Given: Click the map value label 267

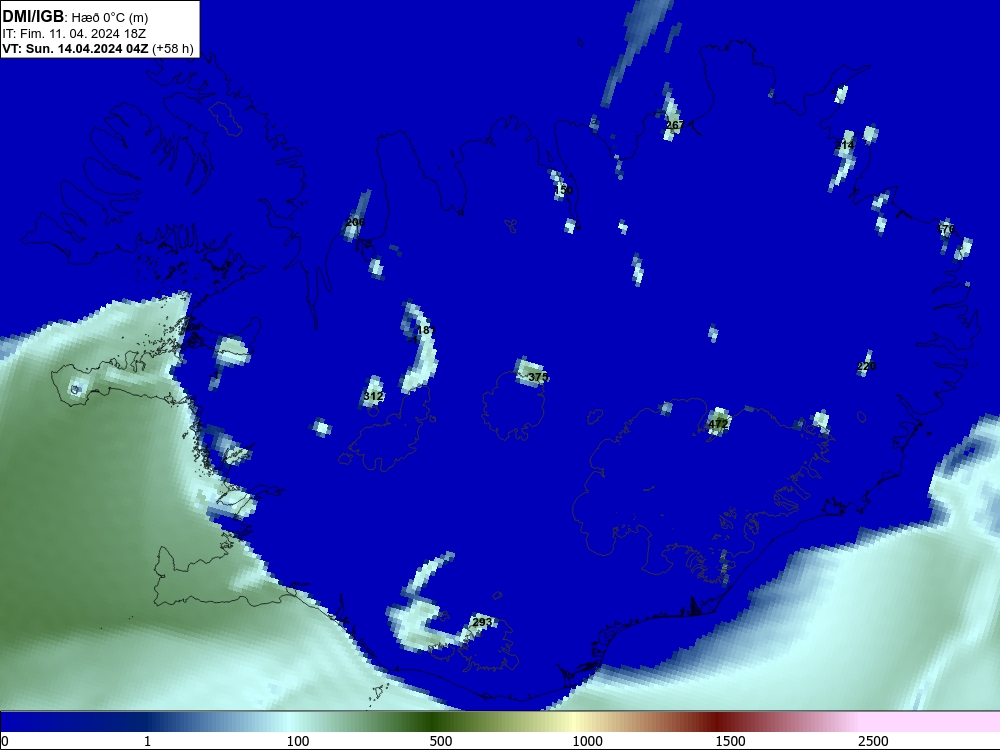Looking at the screenshot, I should click(x=674, y=125).
